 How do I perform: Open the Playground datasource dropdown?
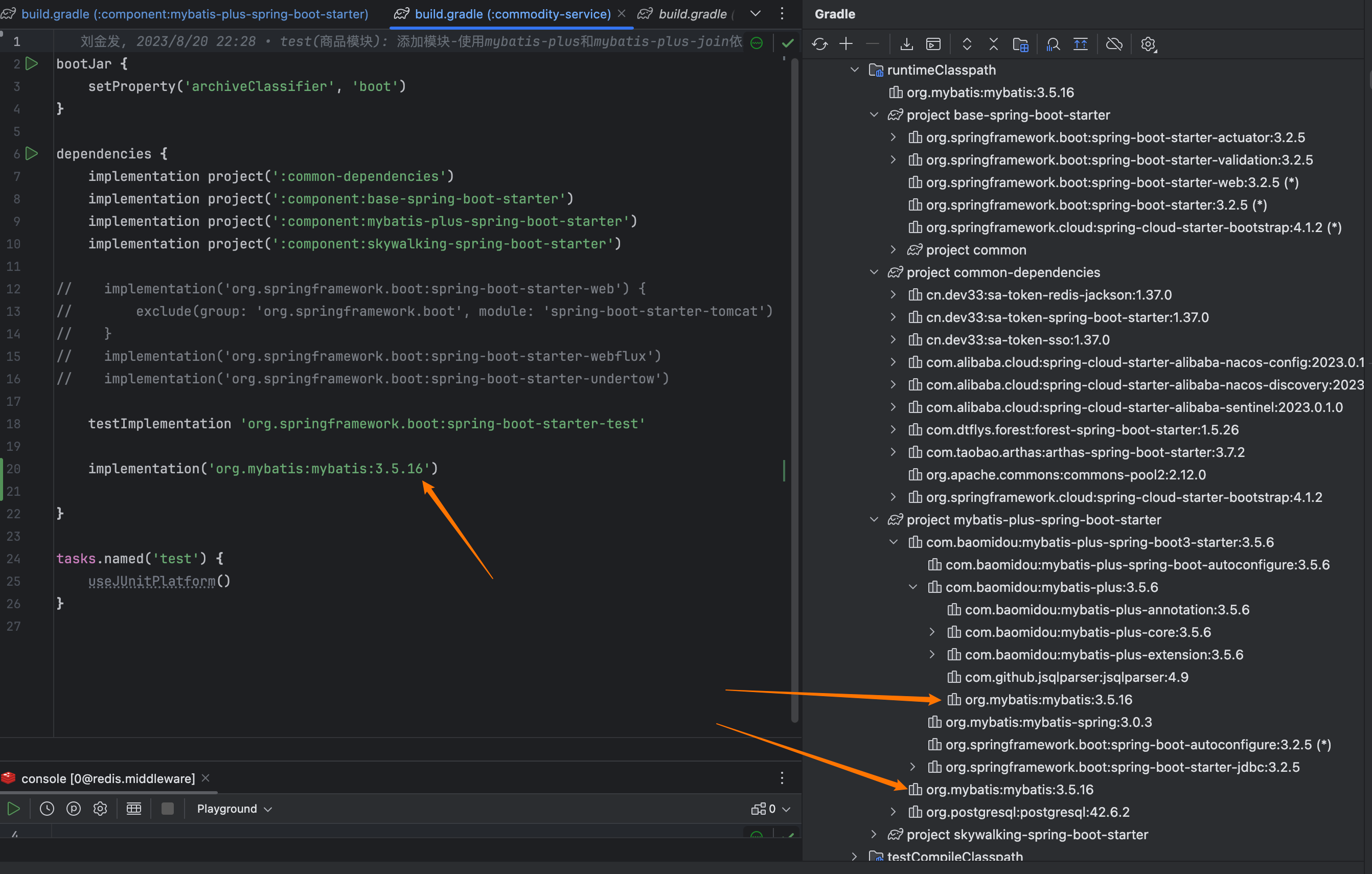pos(234,808)
